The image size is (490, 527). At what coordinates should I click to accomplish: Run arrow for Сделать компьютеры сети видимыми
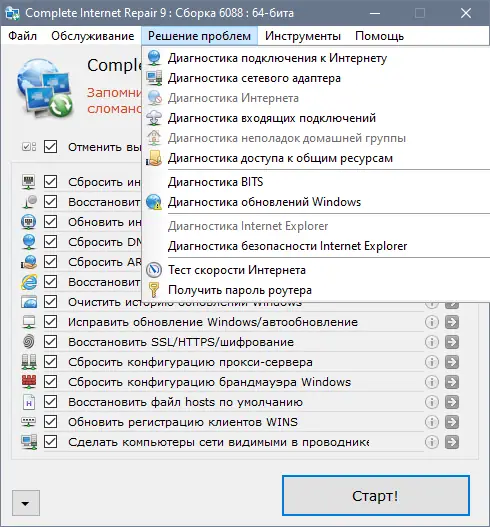(452, 442)
